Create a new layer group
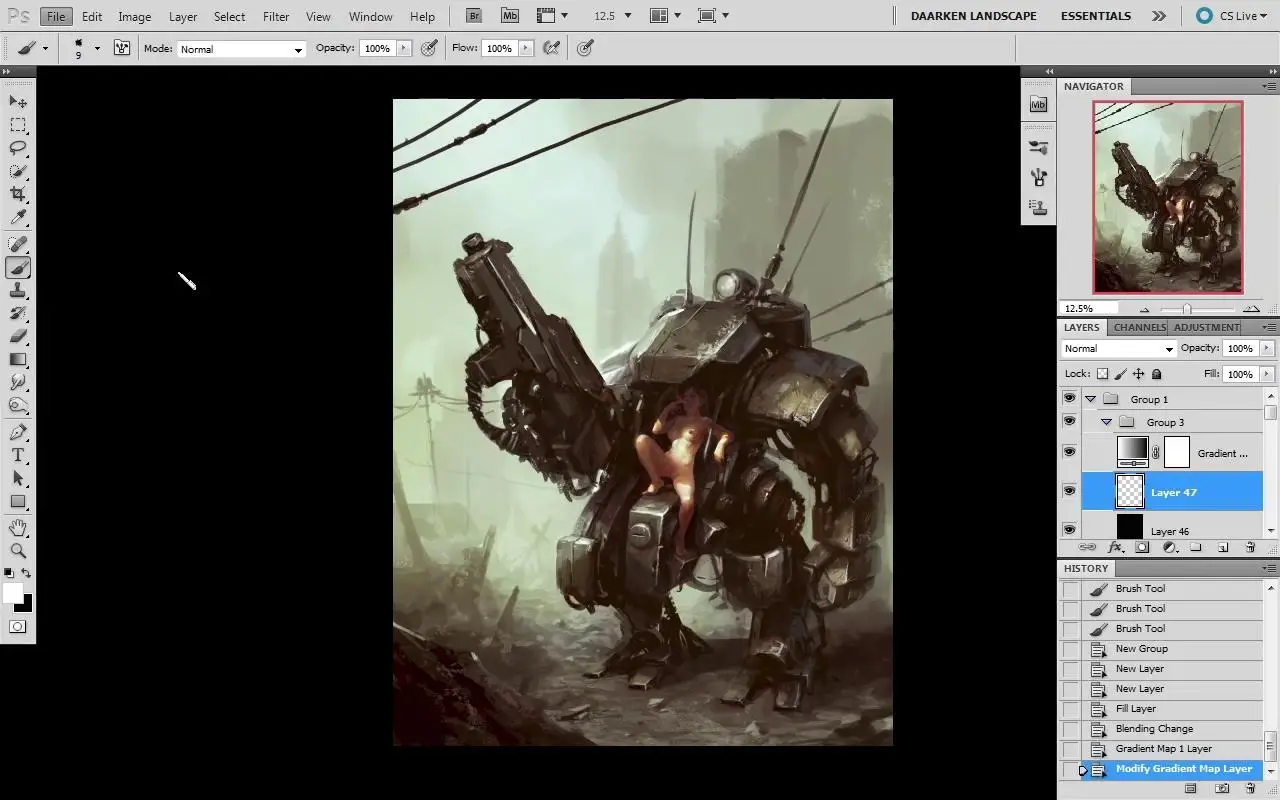The height and width of the screenshot is (800, 1280). pos(1195,548)
